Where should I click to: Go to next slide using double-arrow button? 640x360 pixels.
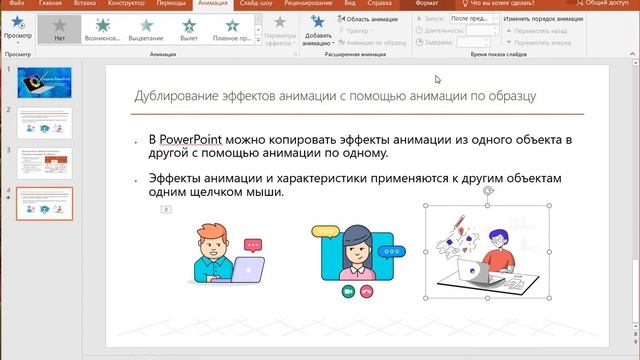click(636, 341)
